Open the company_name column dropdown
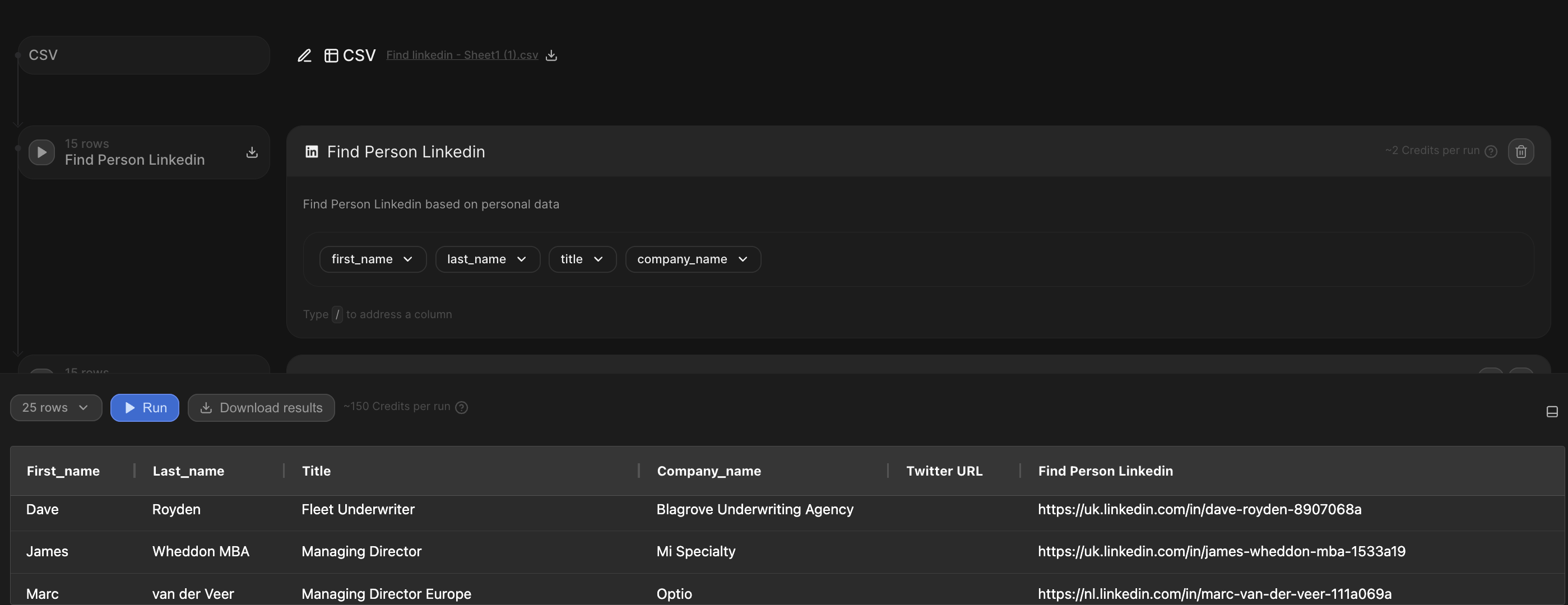The width and height of the screenshot is (1568, 605). coord(692,259)
